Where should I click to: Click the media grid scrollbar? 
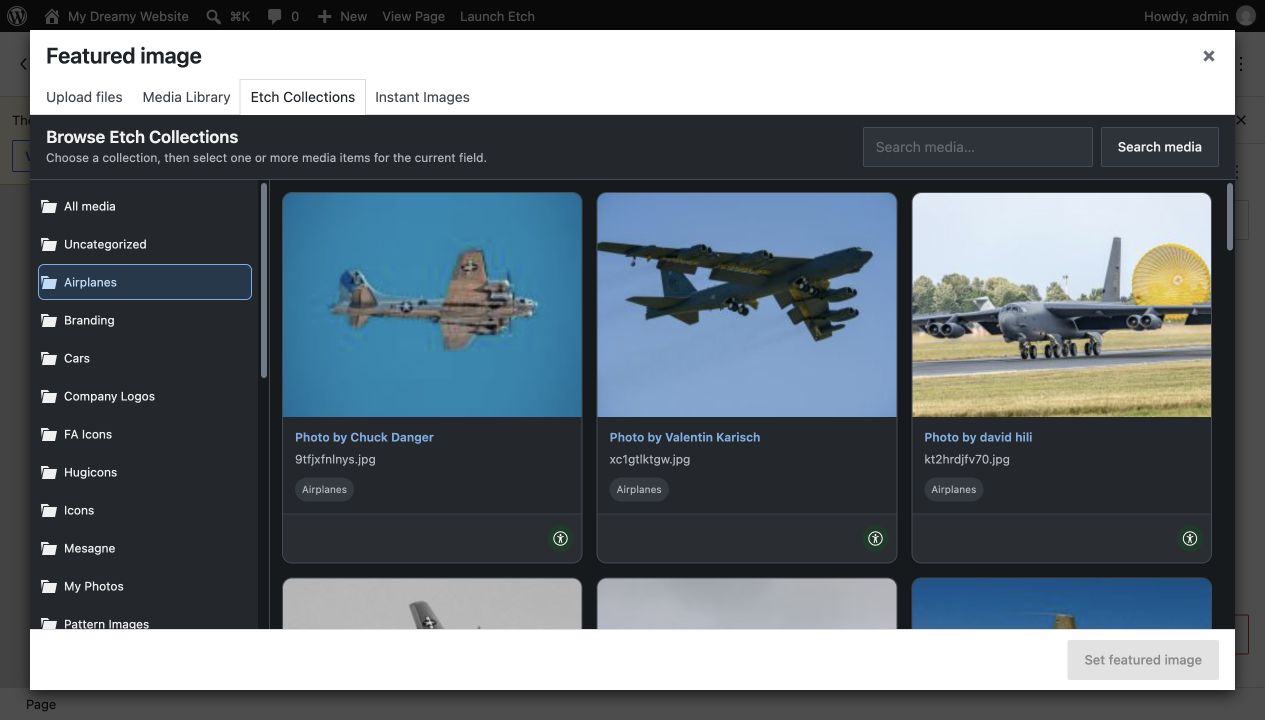1230,217
